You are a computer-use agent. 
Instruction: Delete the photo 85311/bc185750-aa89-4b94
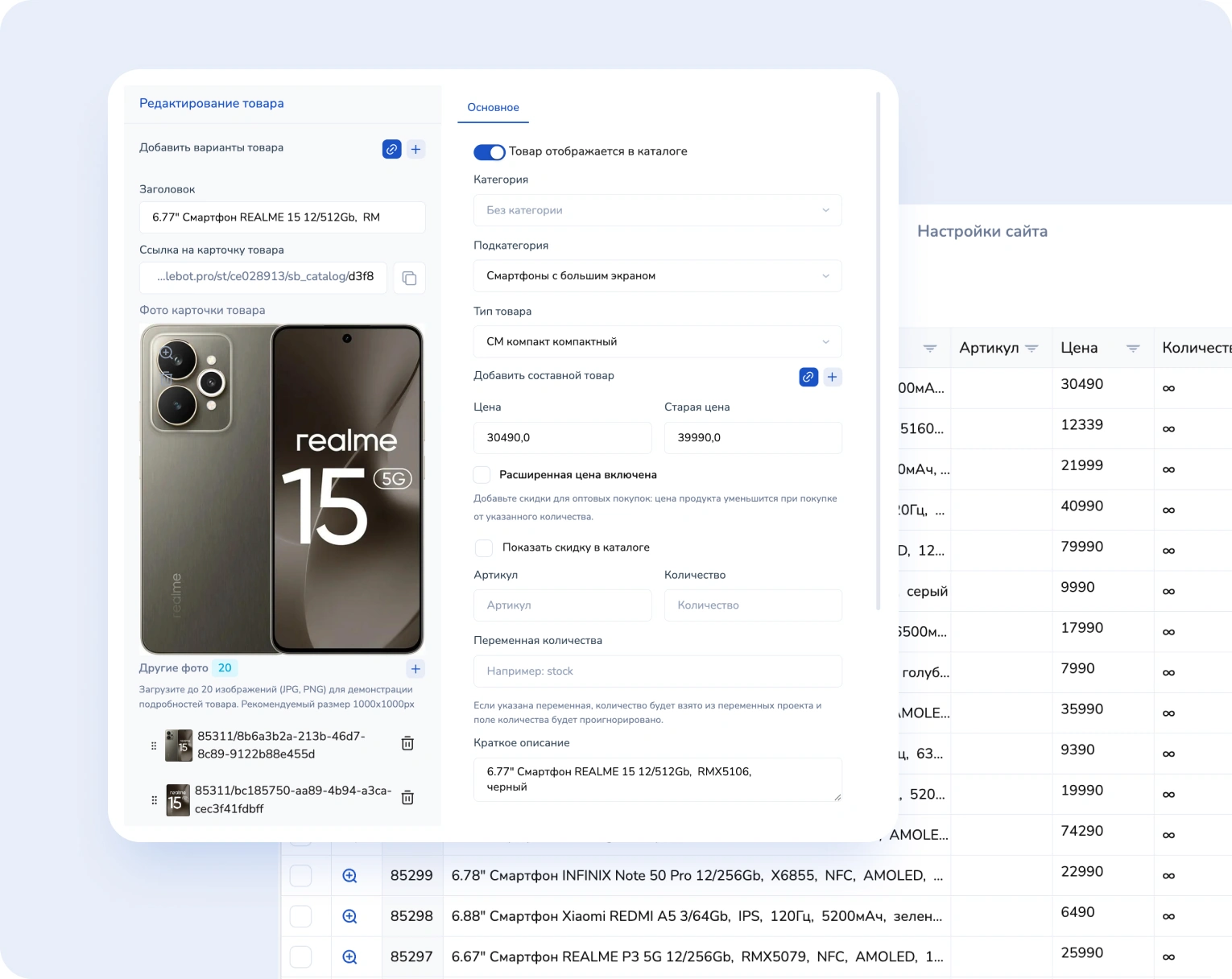pyautogui.click(x=407, y=797)
